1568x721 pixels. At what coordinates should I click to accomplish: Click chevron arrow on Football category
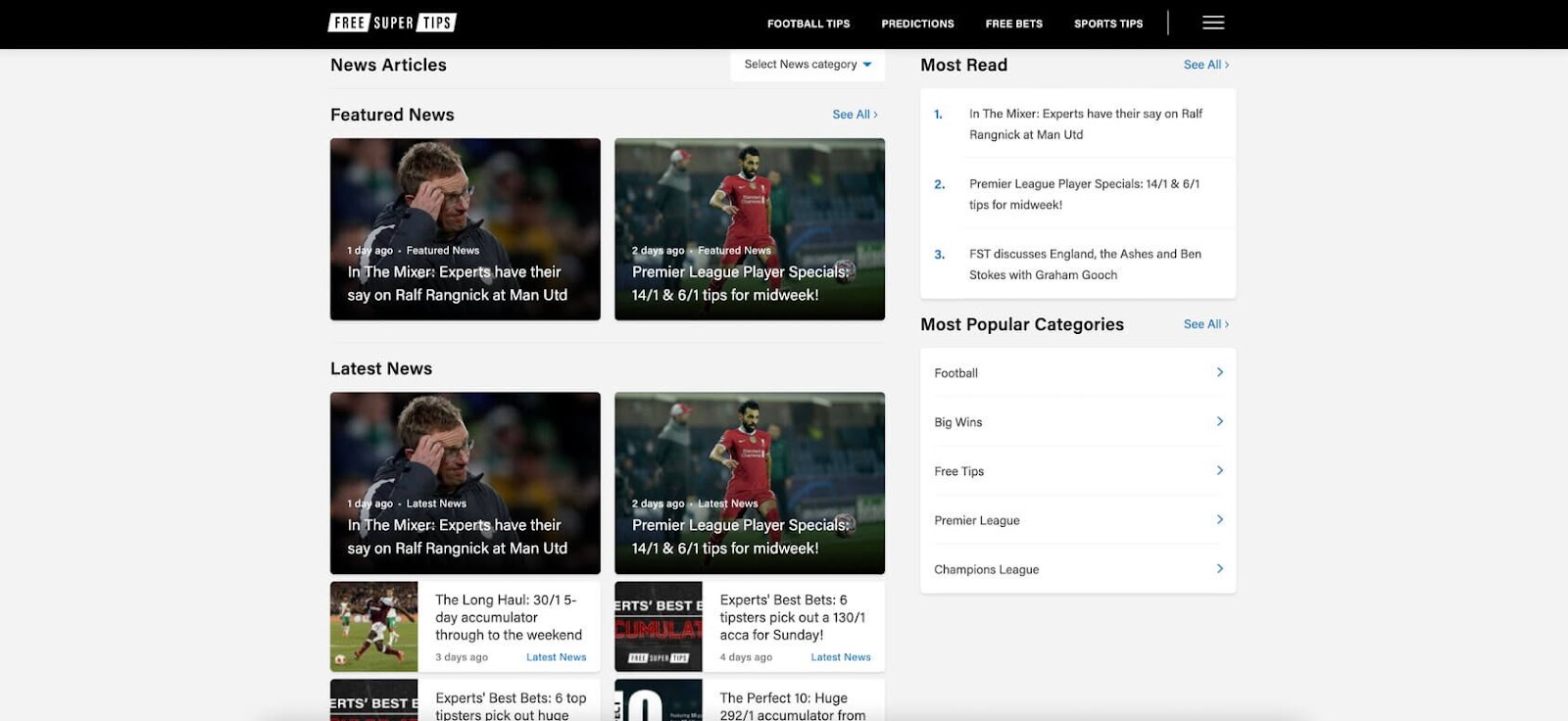1219,372
